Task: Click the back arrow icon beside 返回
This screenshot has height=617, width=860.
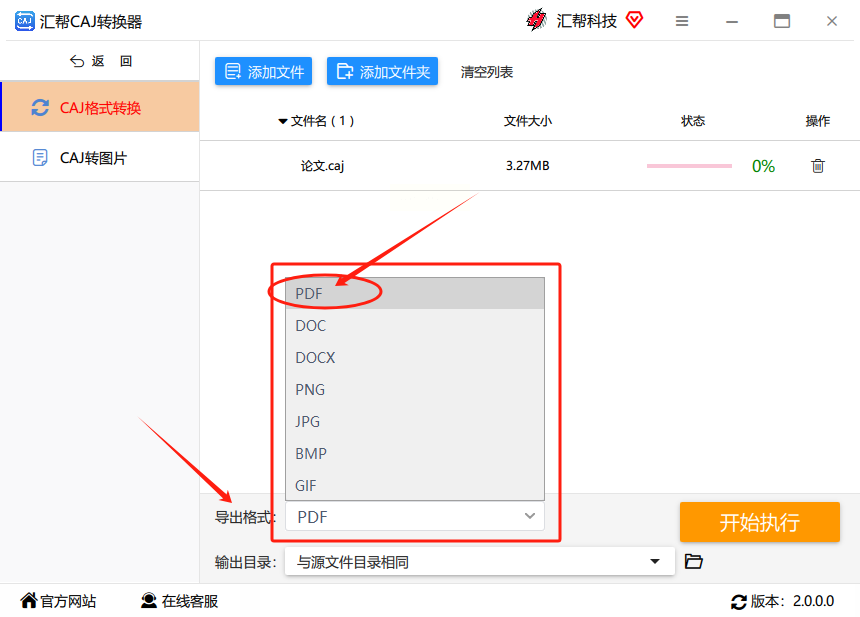Action: pos(77,61)
